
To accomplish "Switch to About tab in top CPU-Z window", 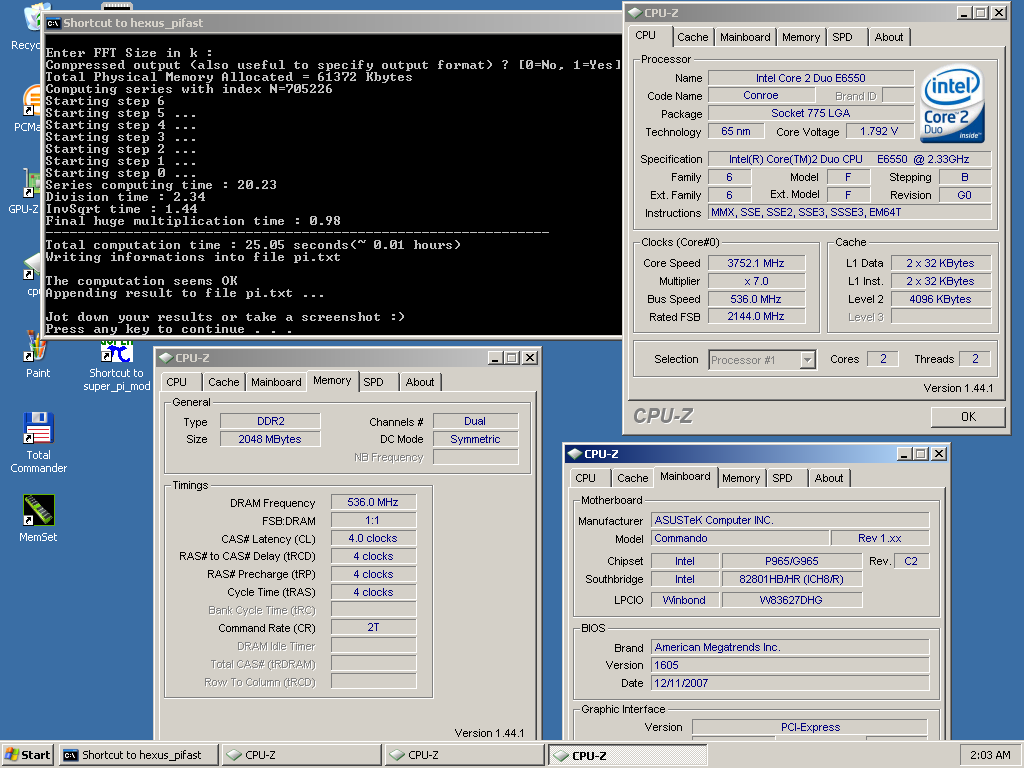I will 889,37.
